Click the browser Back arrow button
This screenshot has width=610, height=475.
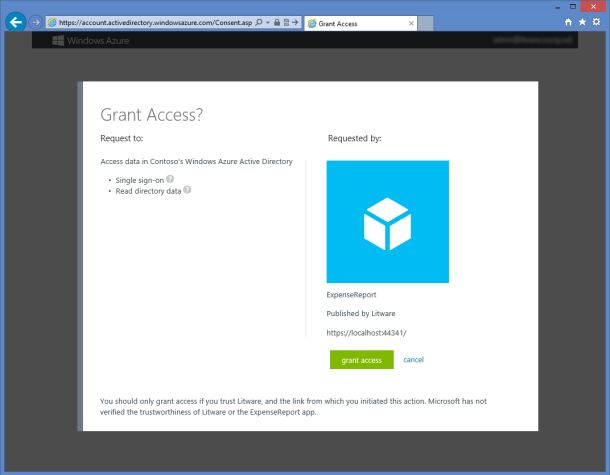pyautogui.click(x=16, y=22)
